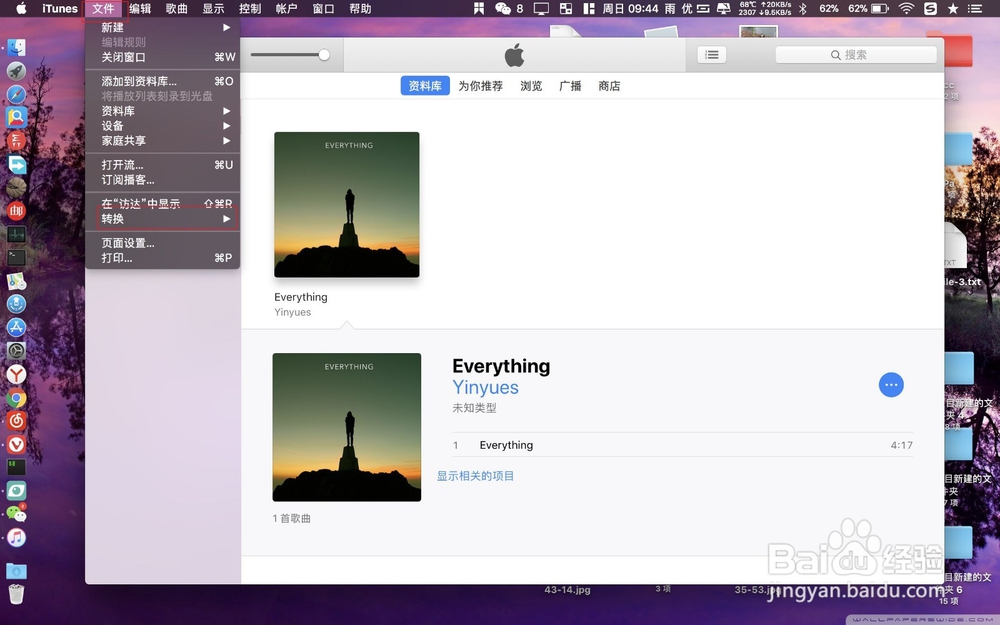
Task: Click the Sogou input S icon in menu bar
Action: click(x=930, y=8)
